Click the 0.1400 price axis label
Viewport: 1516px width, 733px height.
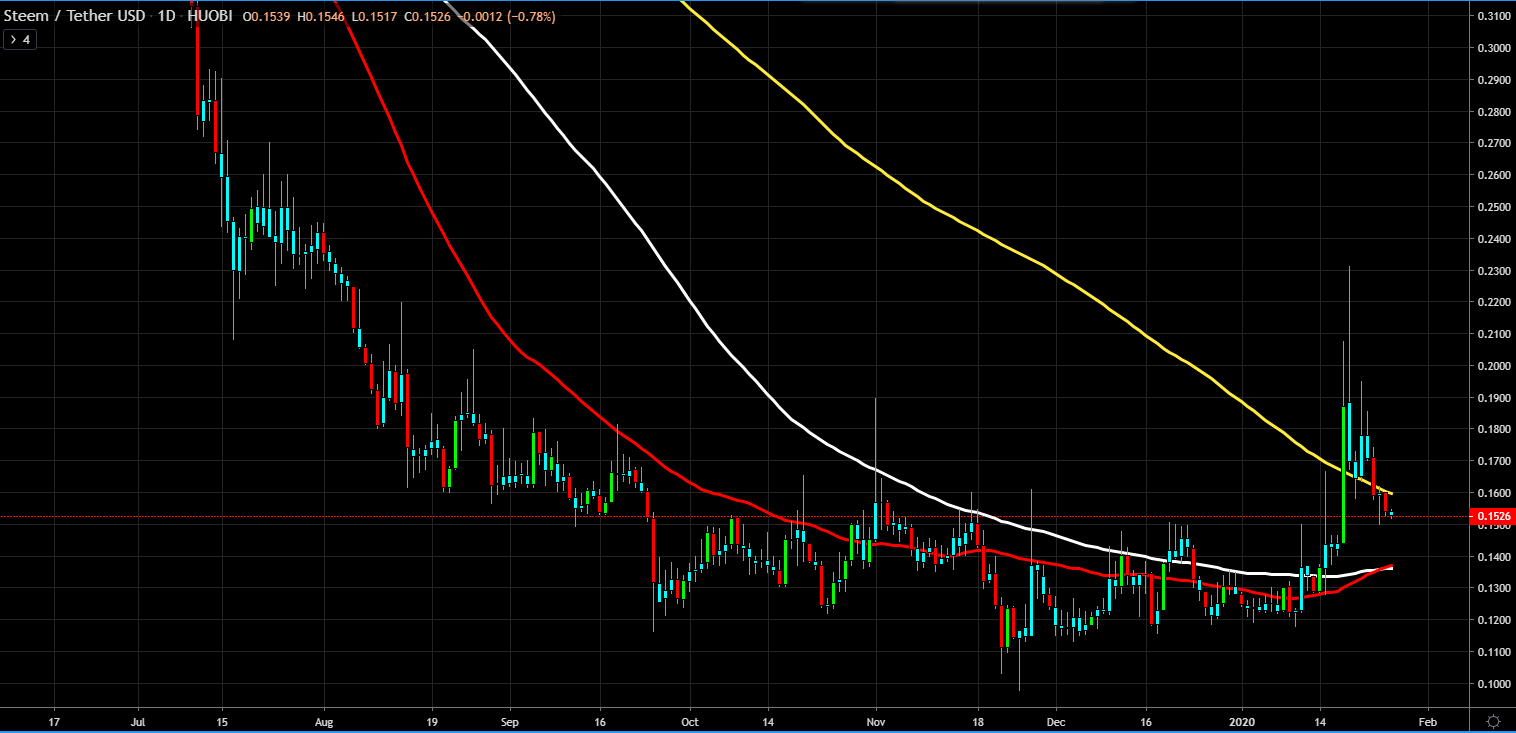pos(1493,557)
